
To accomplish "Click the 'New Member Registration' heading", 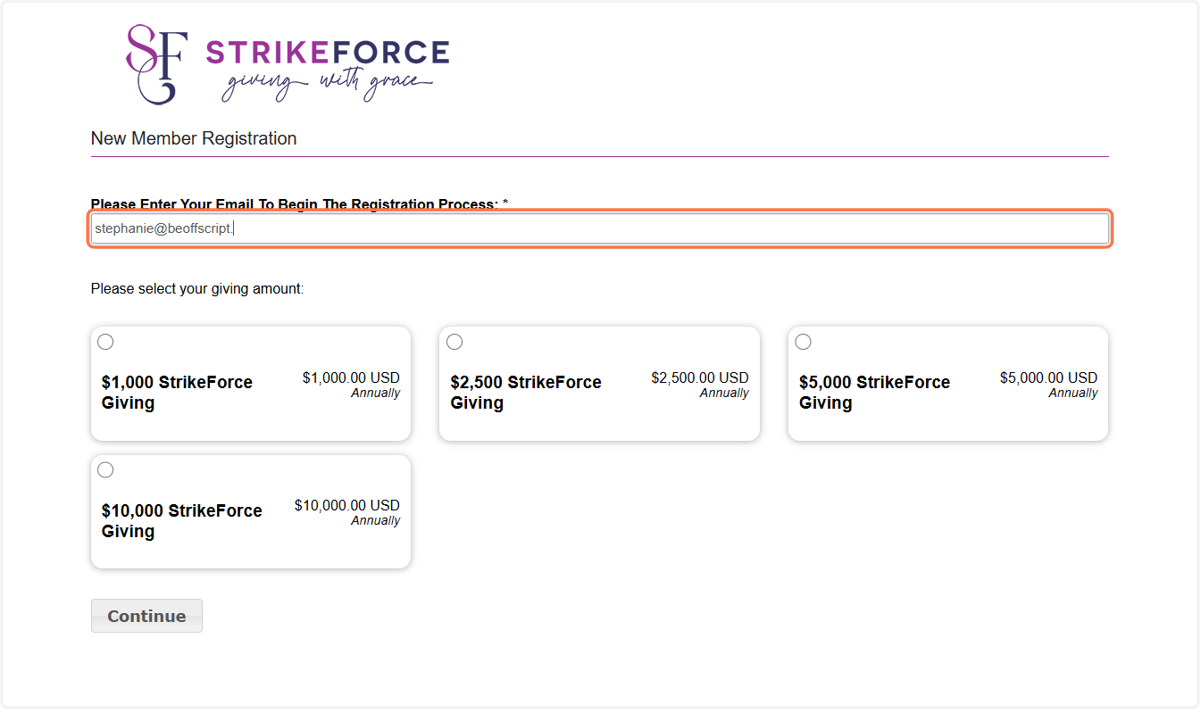I will pos(194,138).
